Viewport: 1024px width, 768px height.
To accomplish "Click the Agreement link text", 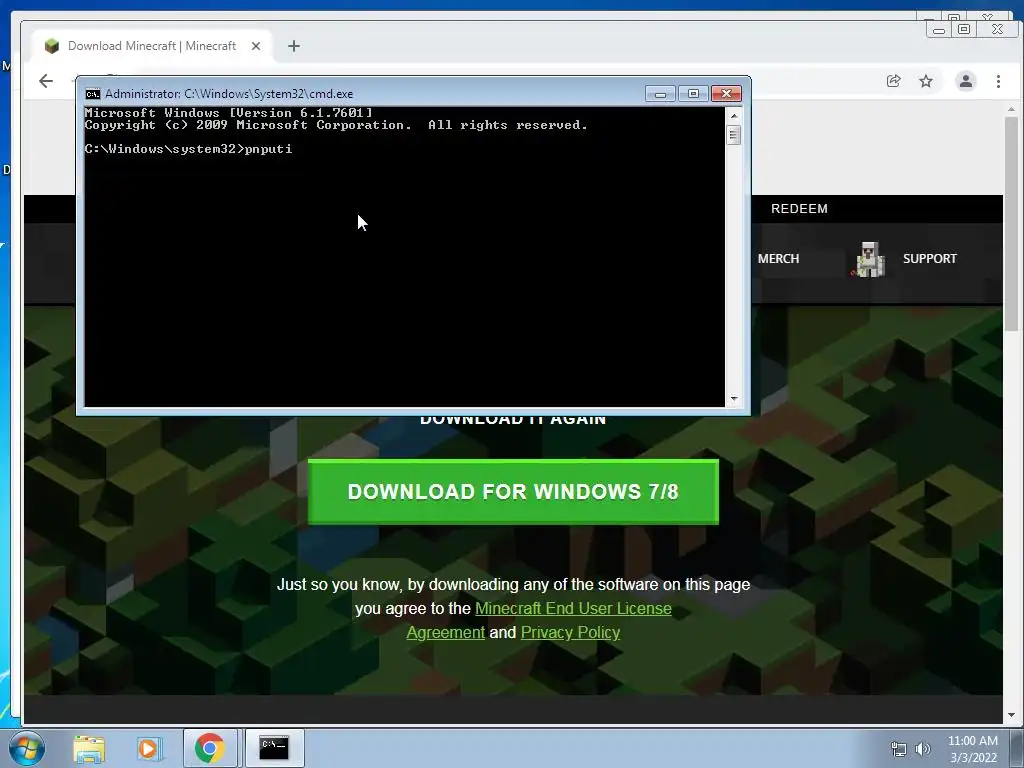I will point(445,632).
